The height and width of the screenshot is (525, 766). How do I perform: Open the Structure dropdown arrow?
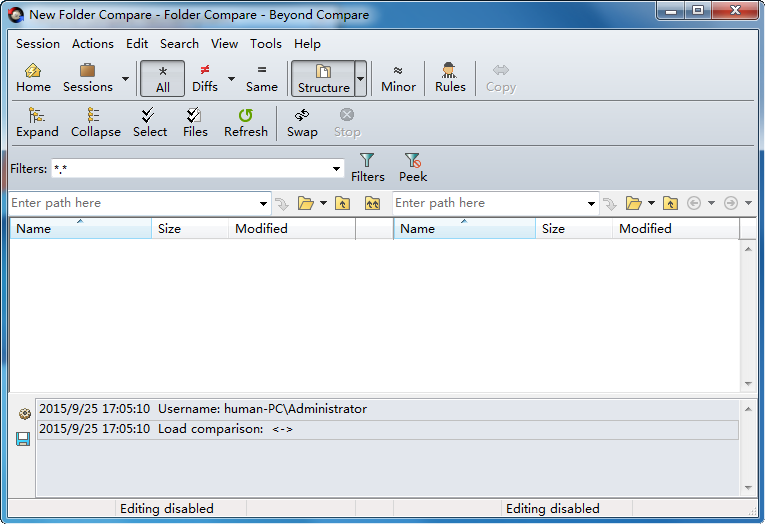pos(361,79)
